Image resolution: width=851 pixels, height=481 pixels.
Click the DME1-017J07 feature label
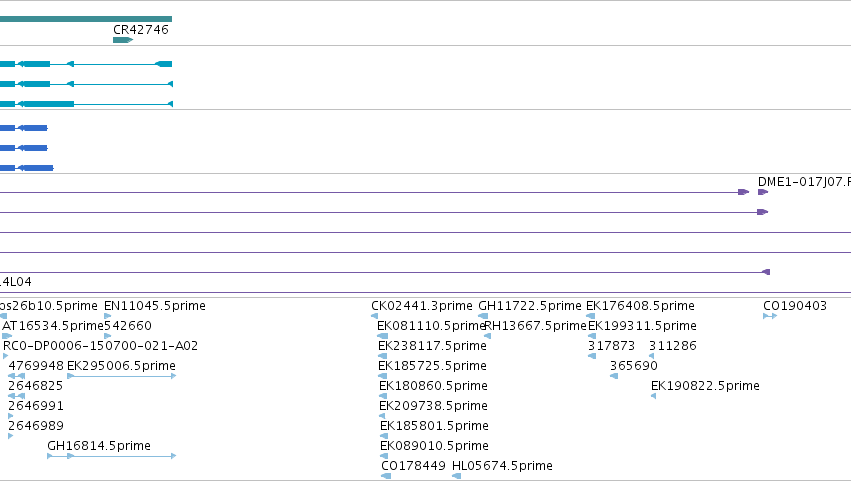pos(804,182)
